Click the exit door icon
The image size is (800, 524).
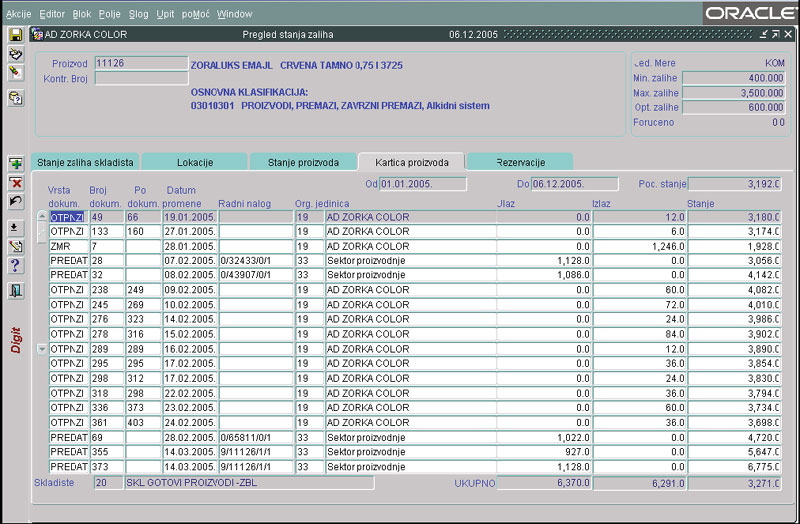16,290
